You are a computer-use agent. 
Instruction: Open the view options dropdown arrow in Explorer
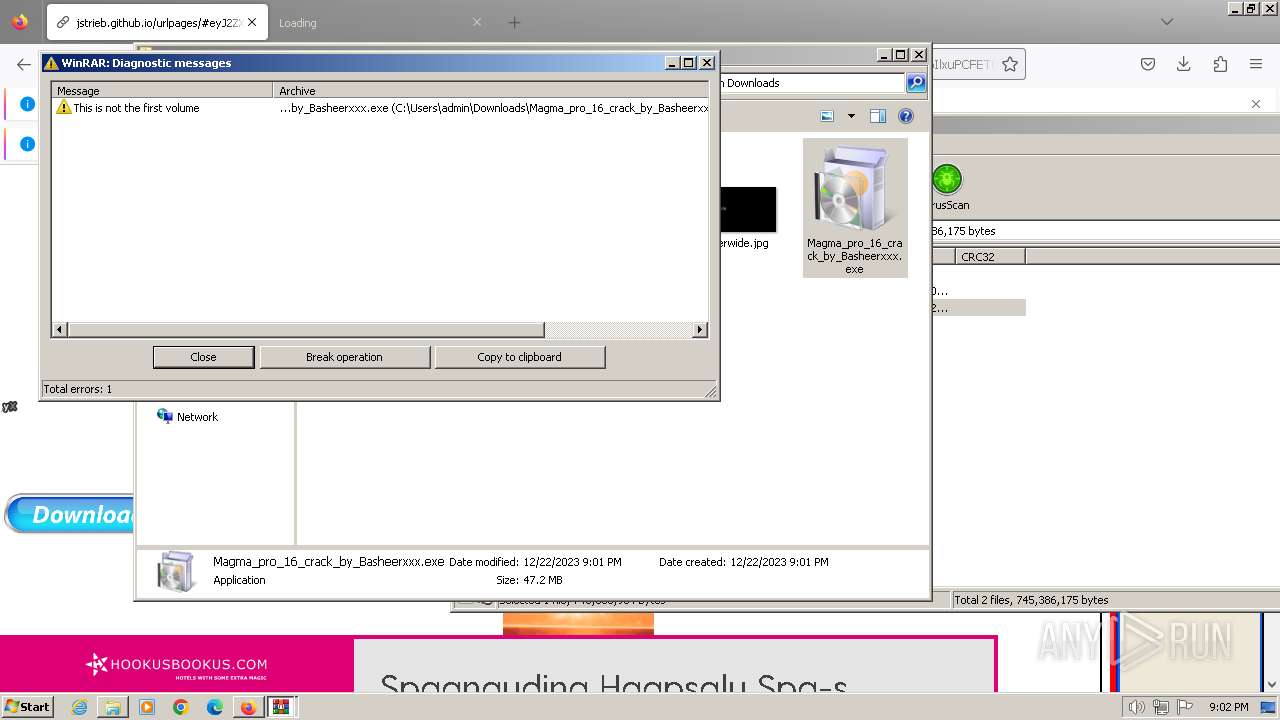coord(851,116)
